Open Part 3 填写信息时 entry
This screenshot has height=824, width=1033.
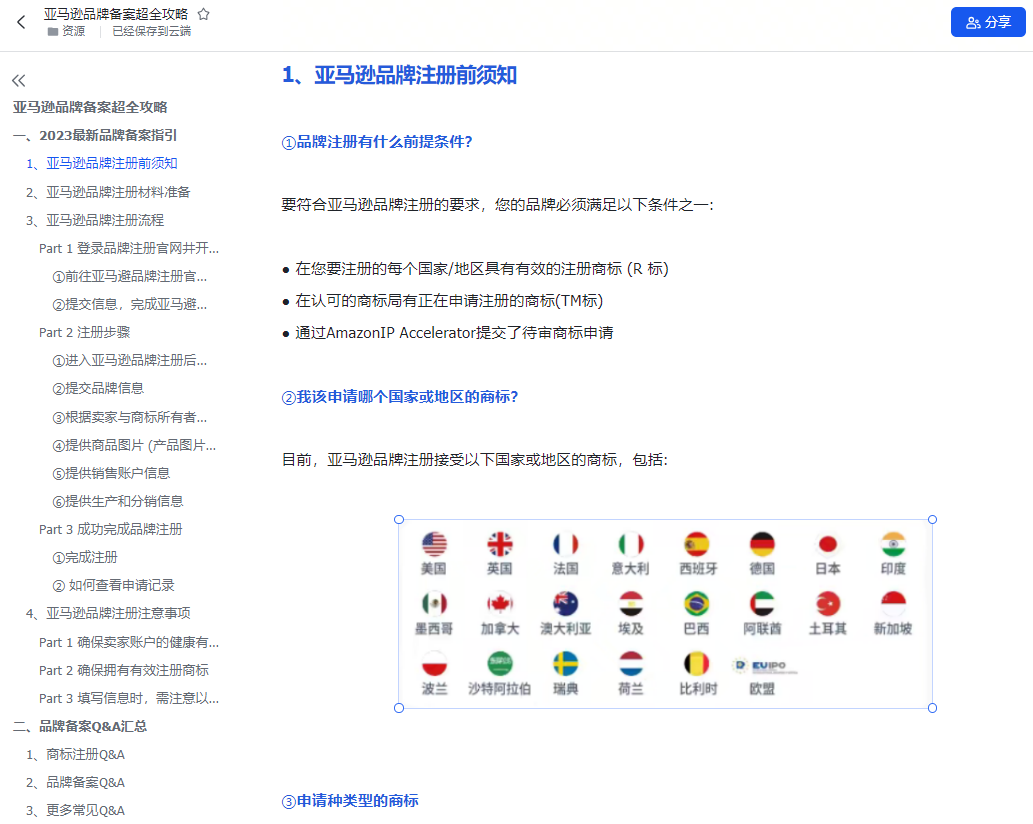[129, 698]
